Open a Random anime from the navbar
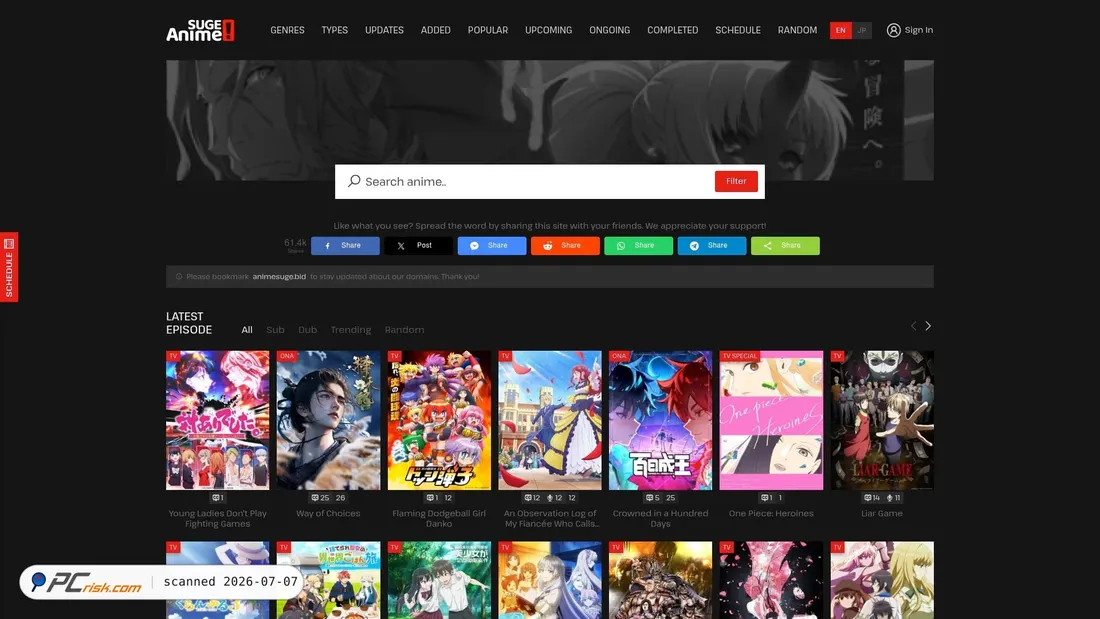Viewport: 1100px width, 619px height. point(798,30)
